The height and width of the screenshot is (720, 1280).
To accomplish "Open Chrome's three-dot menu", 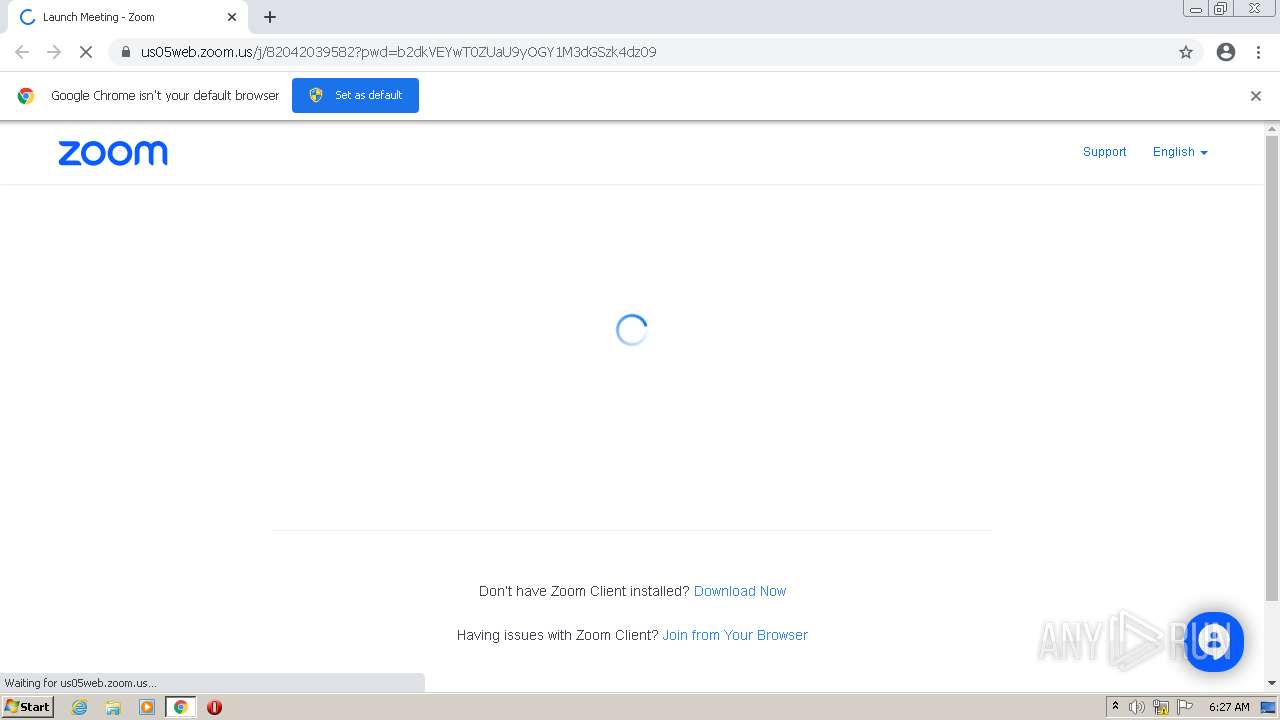I will (1258, 52).
